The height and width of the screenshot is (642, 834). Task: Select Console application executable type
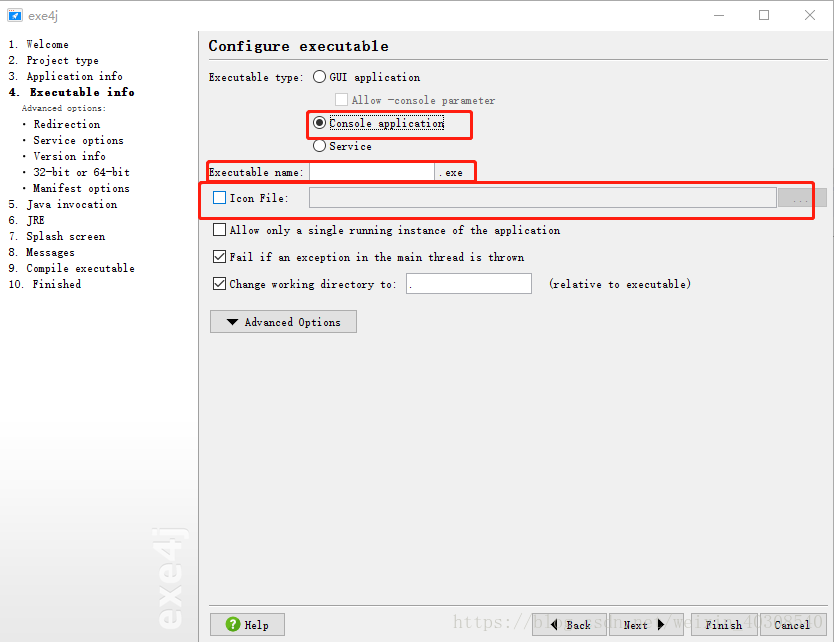click(319, 123)
